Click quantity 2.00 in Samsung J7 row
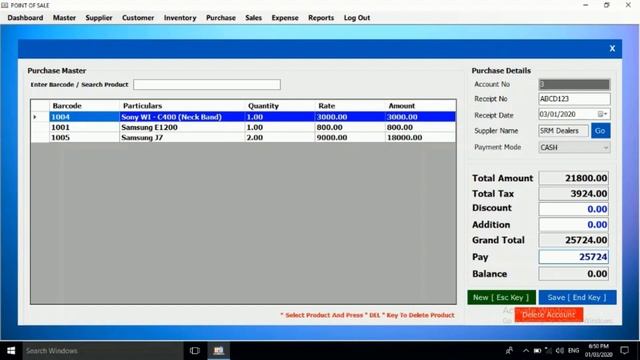Image resolution: width=640 pixels, height=360 pixels. point(280,138)
